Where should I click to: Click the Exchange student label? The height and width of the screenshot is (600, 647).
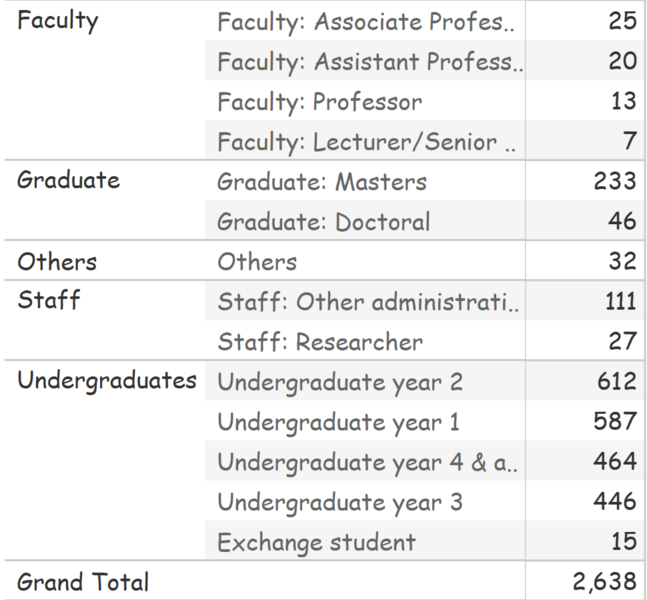pos(316,542)
